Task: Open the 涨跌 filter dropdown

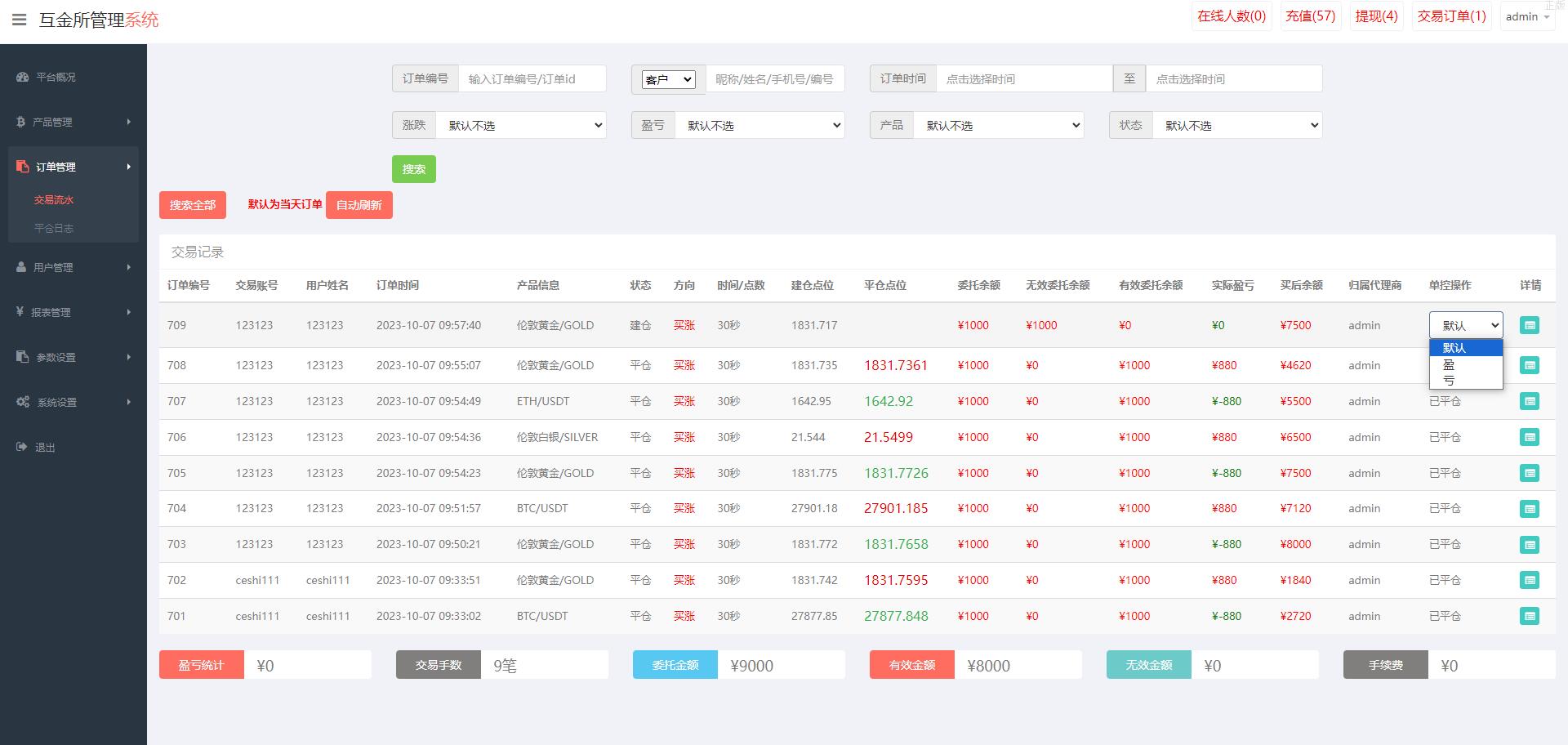Action: [x=520, y=125]
